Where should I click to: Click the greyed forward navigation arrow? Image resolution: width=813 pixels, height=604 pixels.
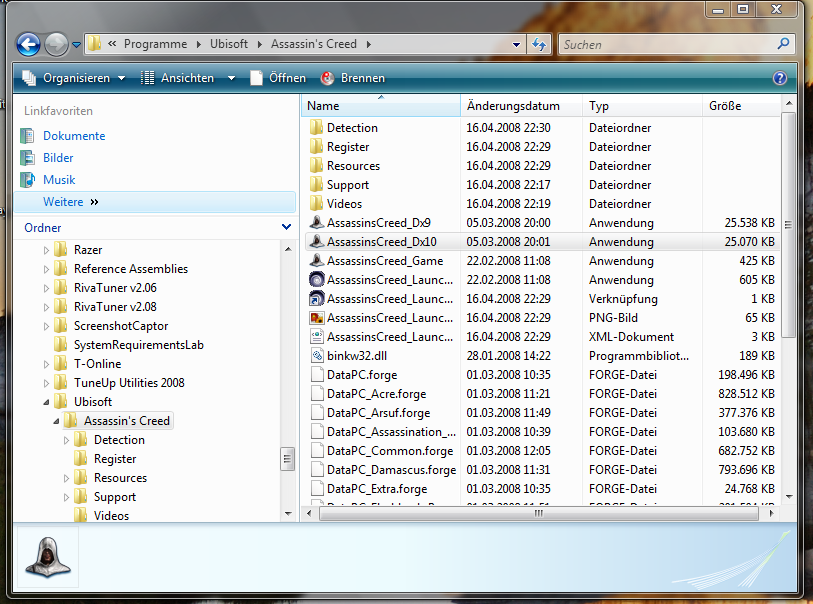point(56,45)
